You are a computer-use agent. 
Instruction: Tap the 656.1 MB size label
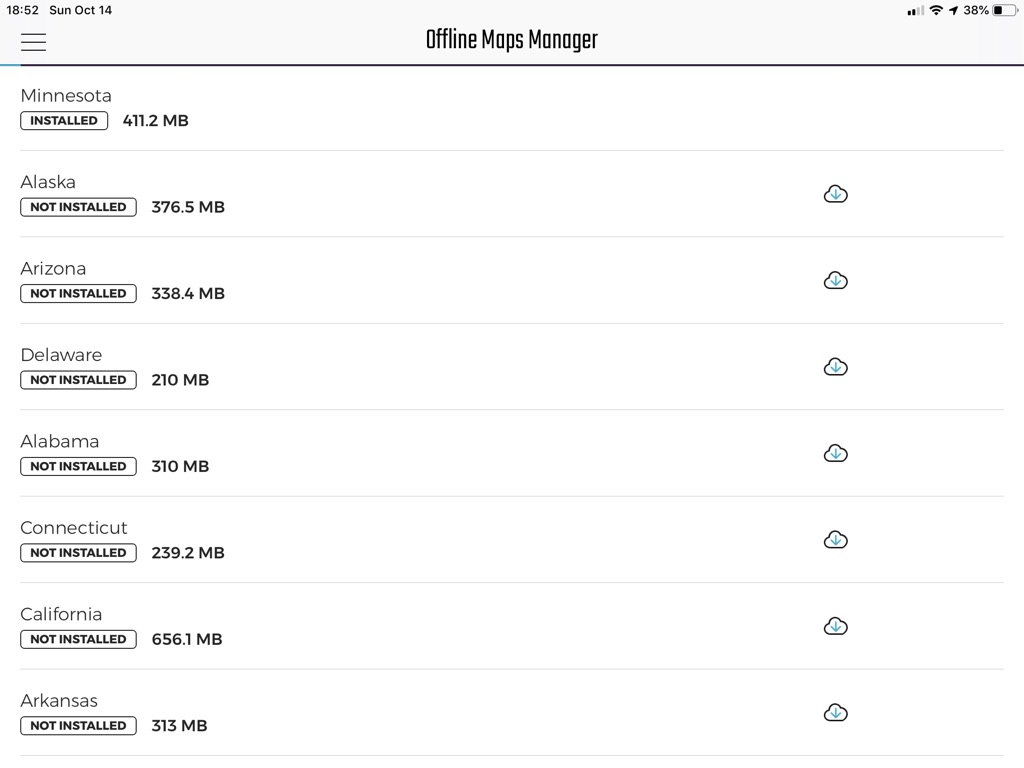(x=187, y=639)
